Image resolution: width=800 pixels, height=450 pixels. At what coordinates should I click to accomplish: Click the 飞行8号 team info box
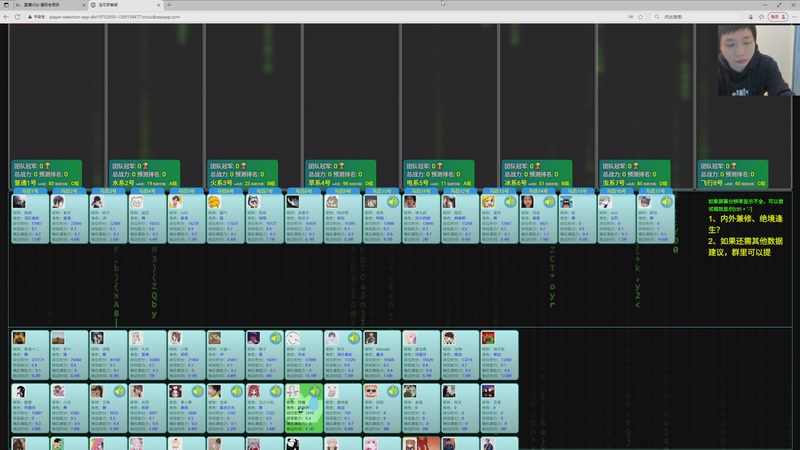click(x=733, y=174)
